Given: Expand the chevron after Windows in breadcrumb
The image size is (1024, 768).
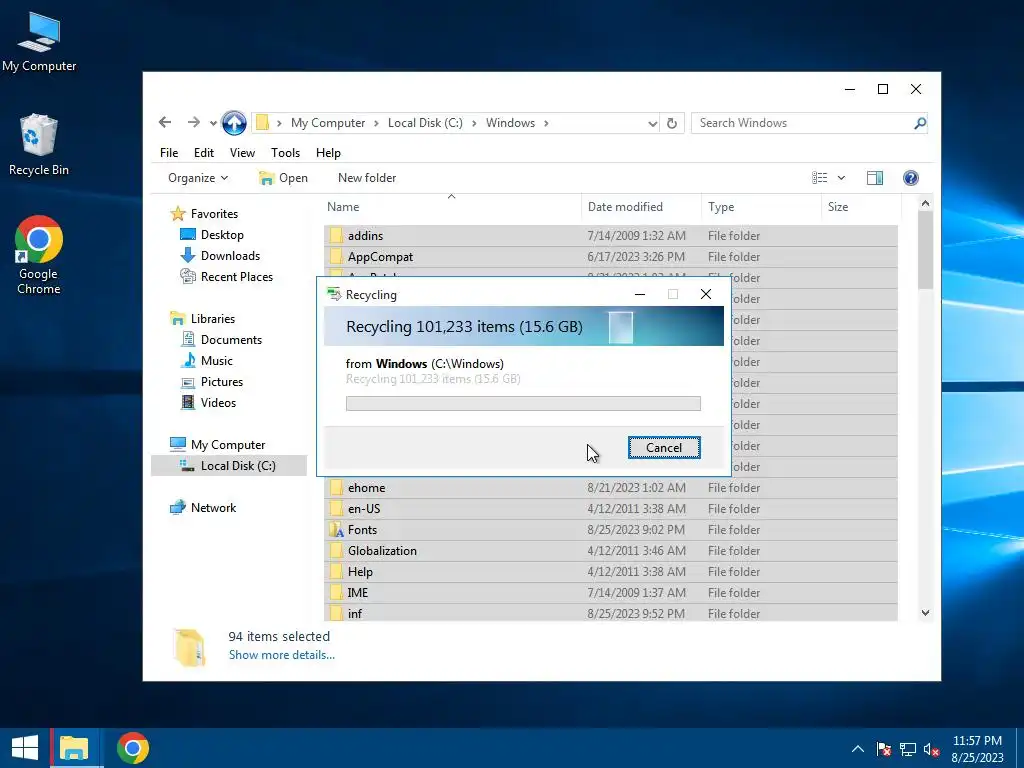Looking at the screenshot, I should coord(546,123).
